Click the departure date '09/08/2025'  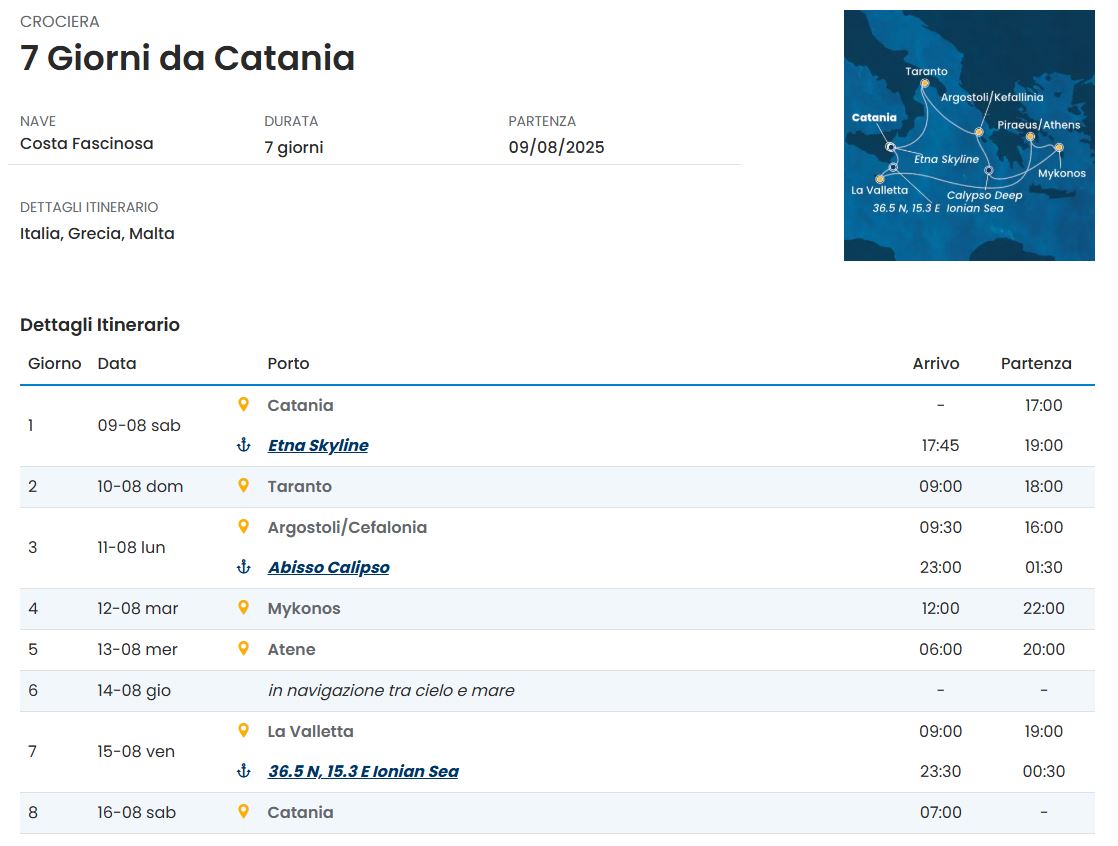[x=556, y=148]
